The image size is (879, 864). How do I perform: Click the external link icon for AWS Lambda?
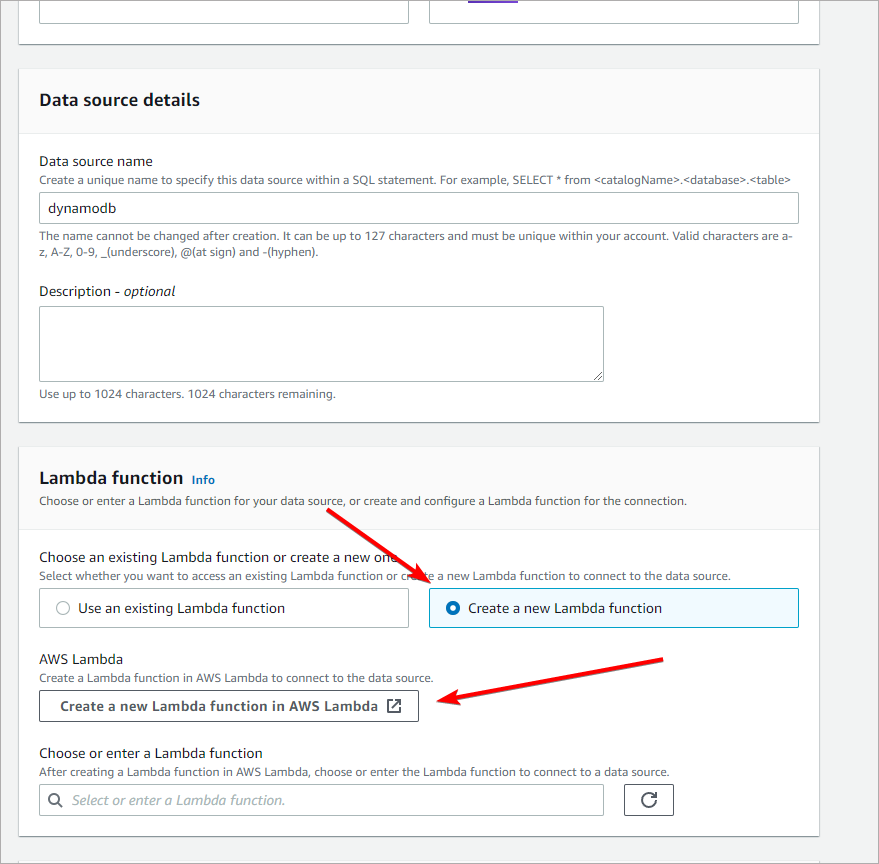(394, 706)
